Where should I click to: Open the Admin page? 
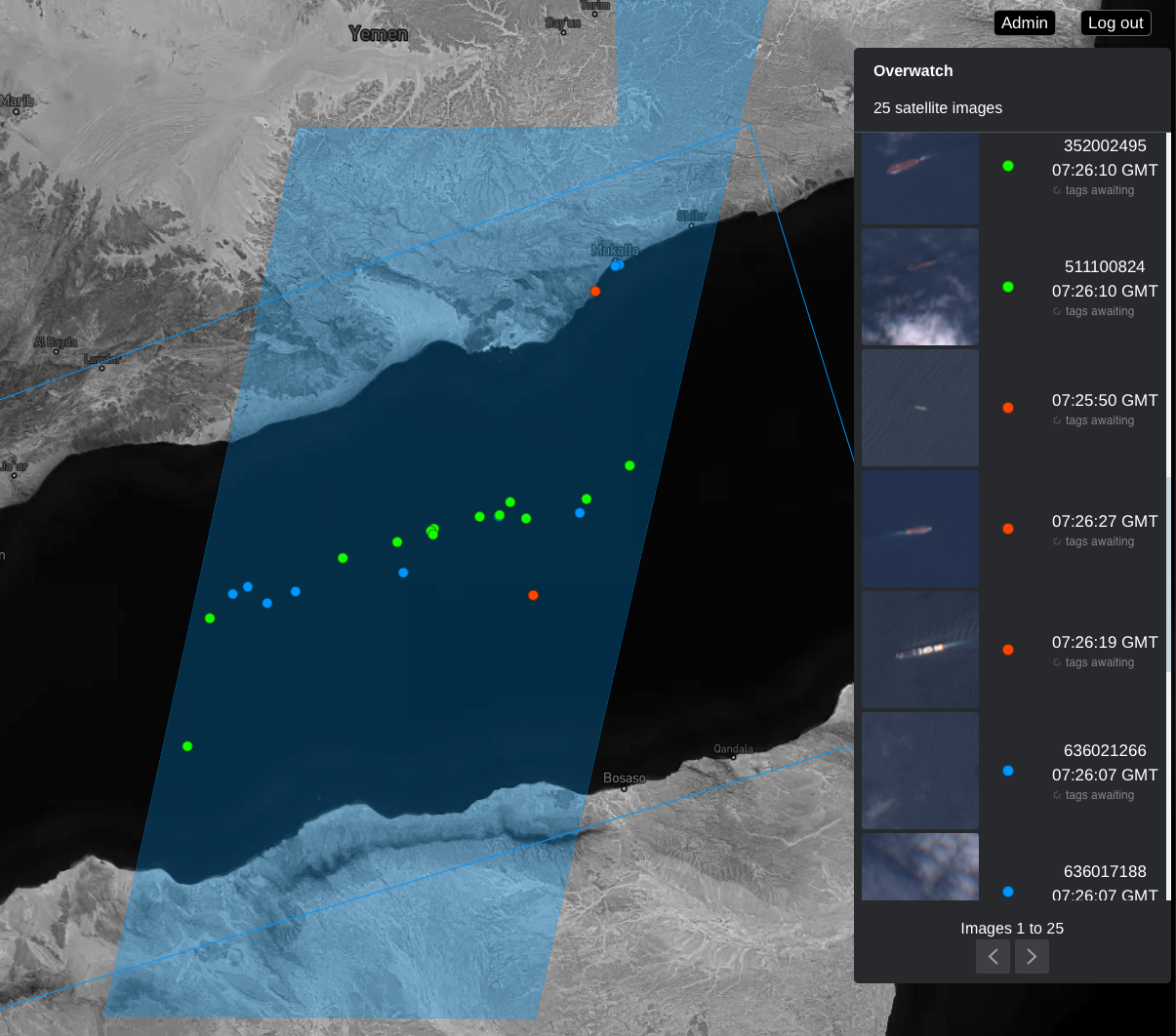pyautogui.click(x=1024, y=23)
